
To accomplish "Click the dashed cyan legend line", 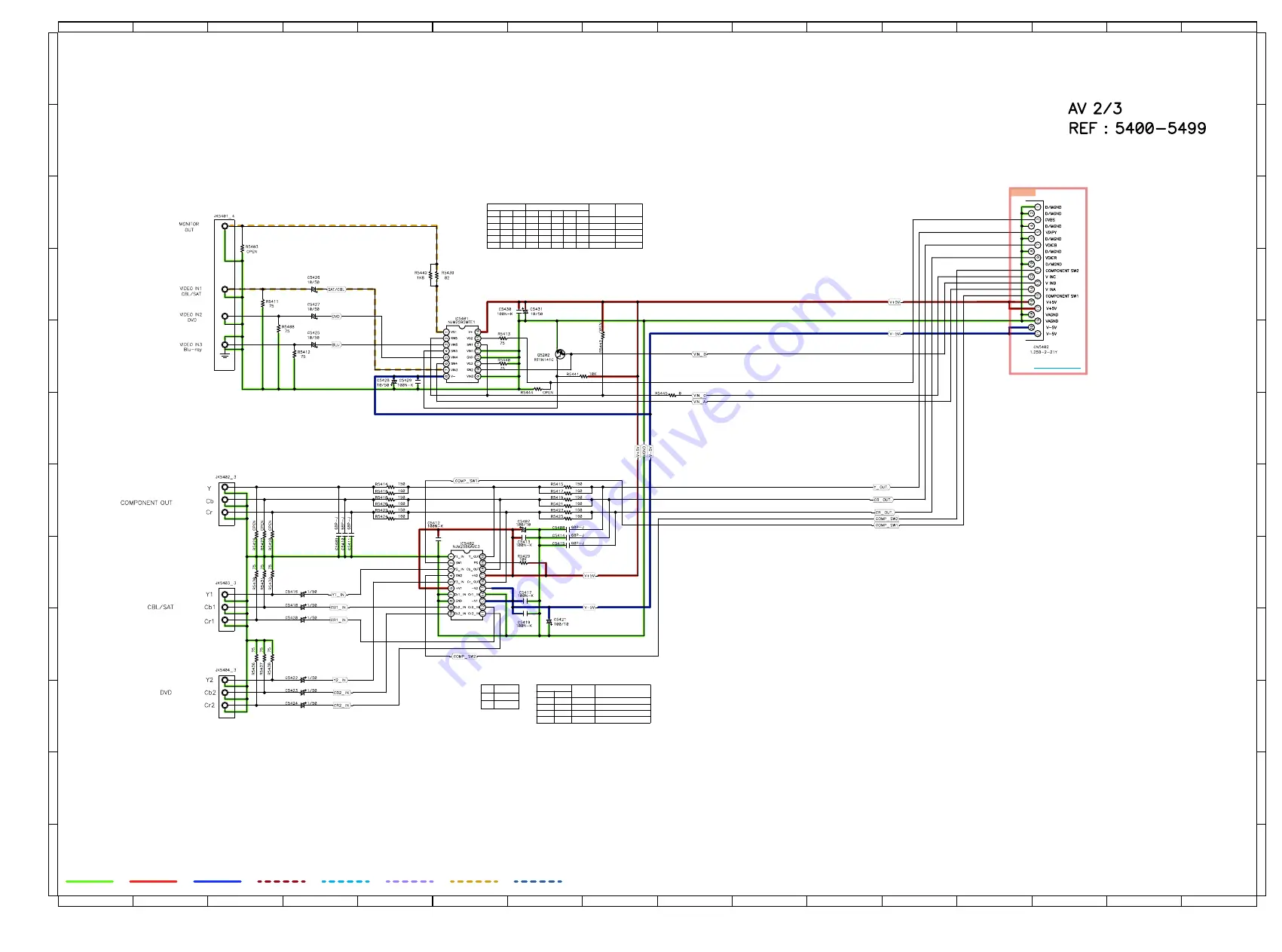I will point(346,881).
